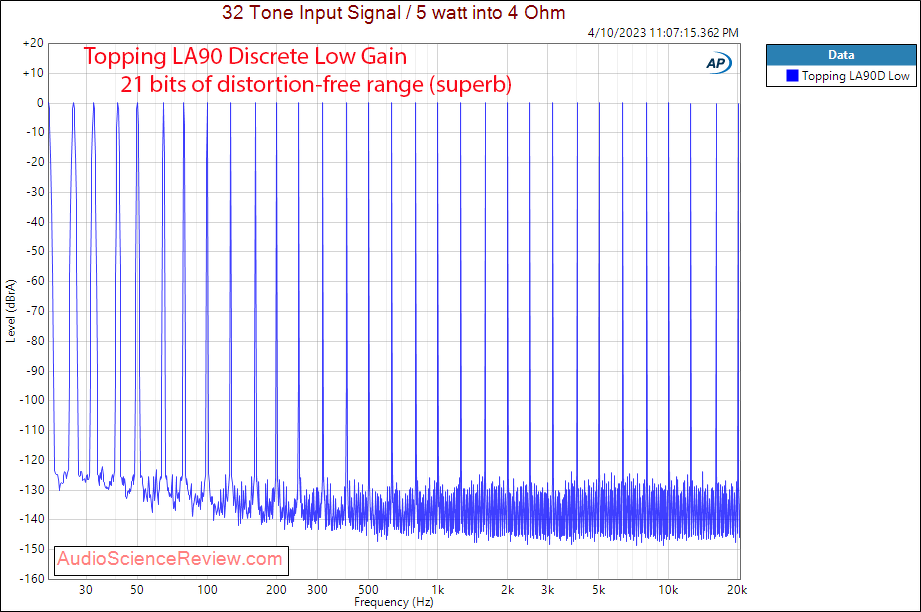Click the 500 label on frequency axis
This screenshot has width=921, height=612.
[x=368, y=590]
